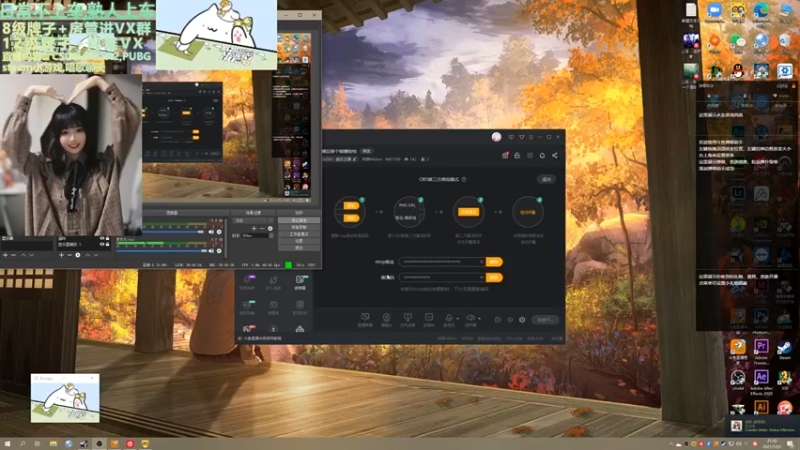Select the small cat thumbnail window at bottom-left

[x=65, y=398]
